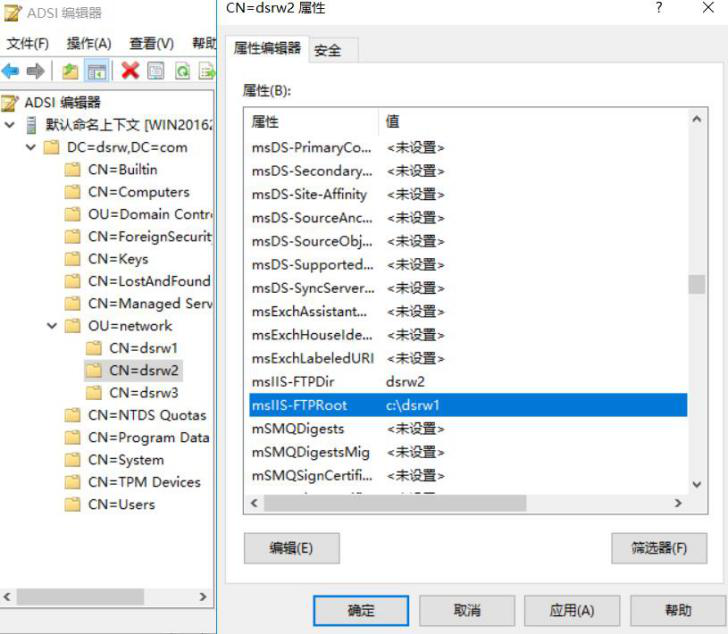The height and width of the screenshot is (634, 728).
Task: Select CN=TPM Devices in the tree
Action: pyautogui.click(x=144, y=482)
